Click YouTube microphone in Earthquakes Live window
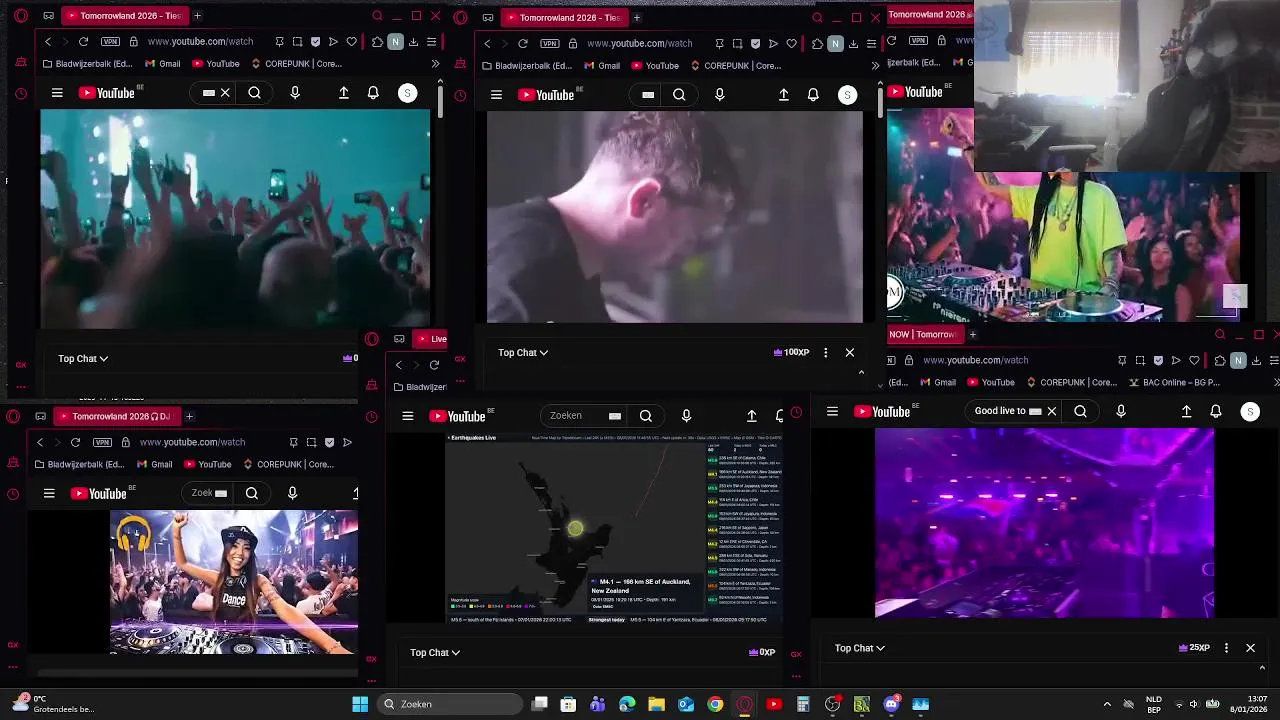 pyautogui.click(x=686, y=416)
